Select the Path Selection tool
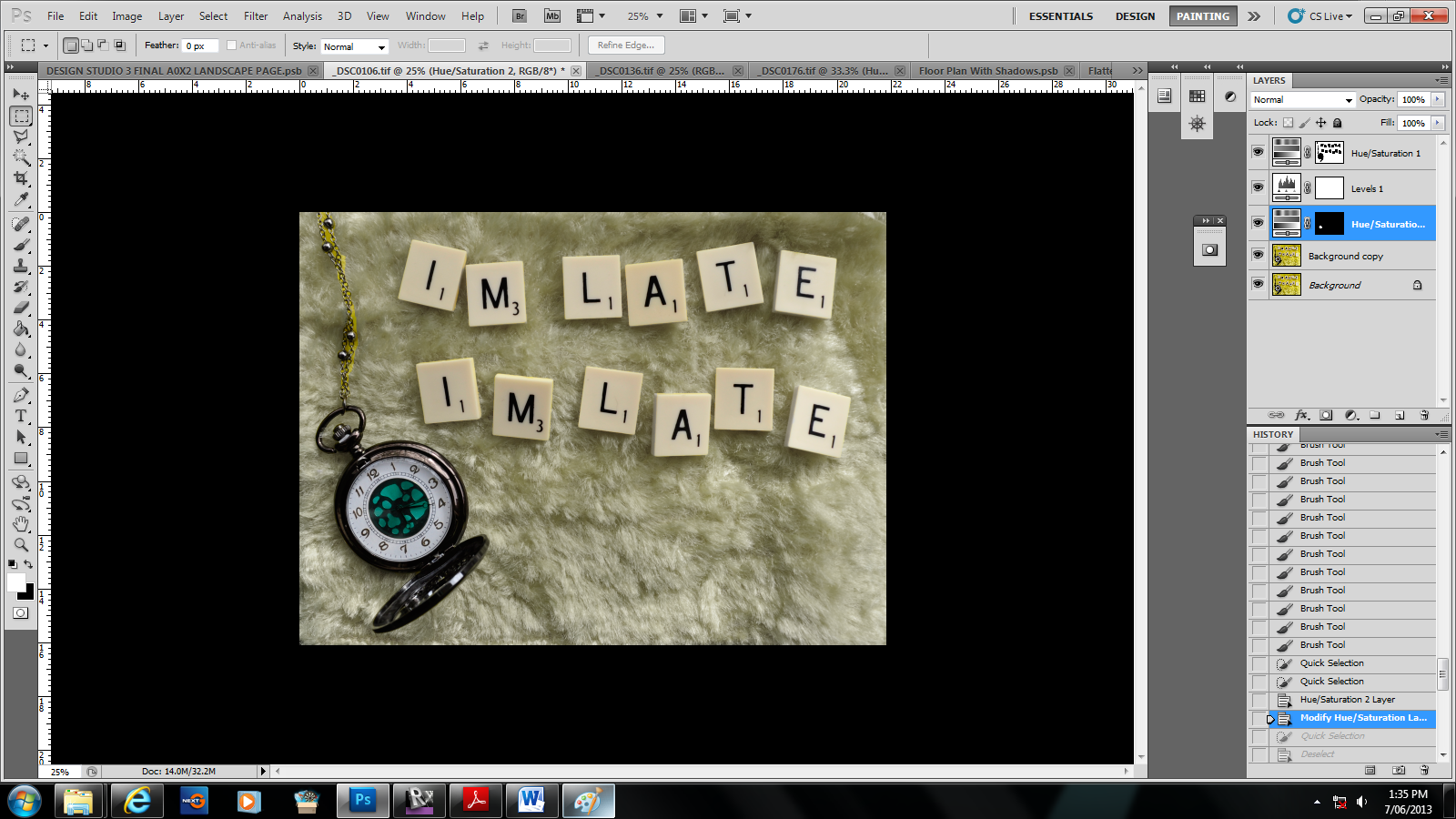Viewport: 1456px width, 819px height. click(x=21, y=437)
